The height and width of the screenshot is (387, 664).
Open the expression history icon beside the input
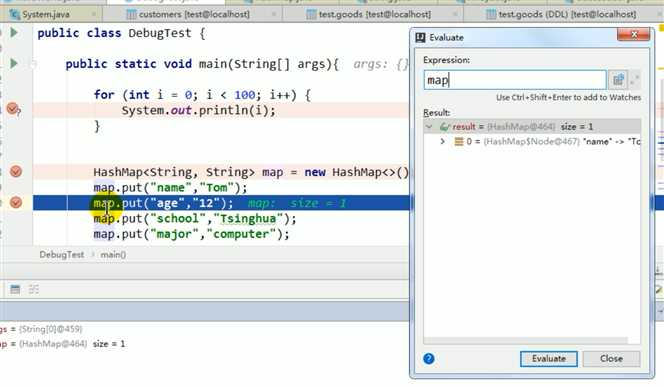tap(618, 80)
